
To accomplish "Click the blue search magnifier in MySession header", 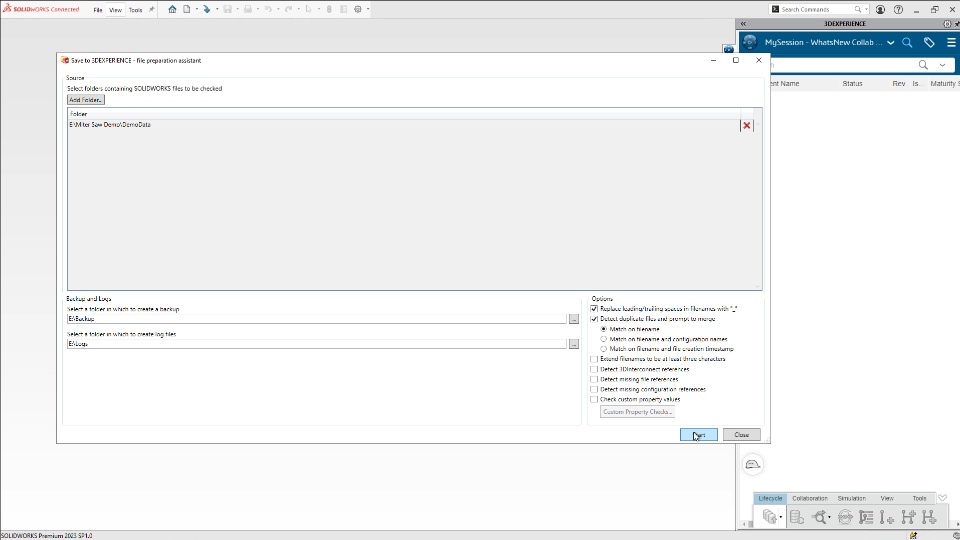I will coord(907,42).
